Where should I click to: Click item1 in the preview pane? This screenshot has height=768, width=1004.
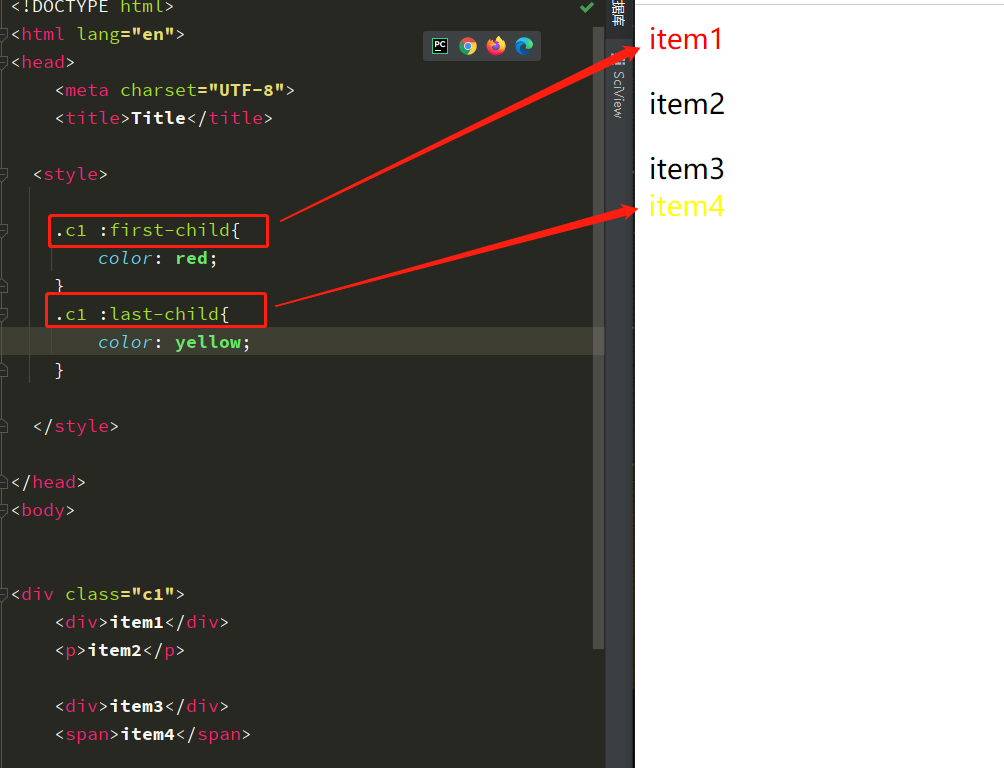686,39
